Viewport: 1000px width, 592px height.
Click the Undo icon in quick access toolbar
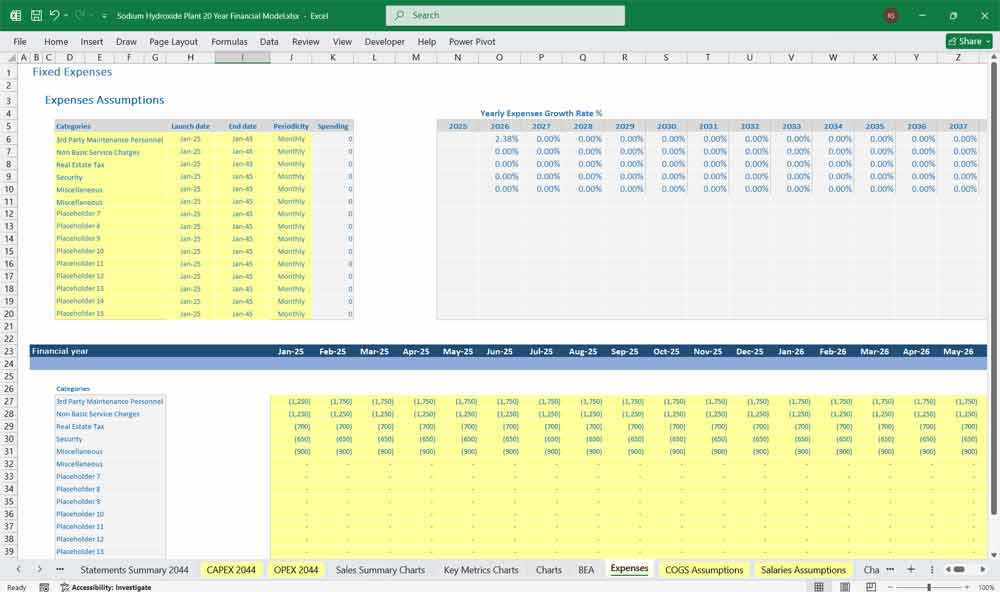(x=54, y=15)
